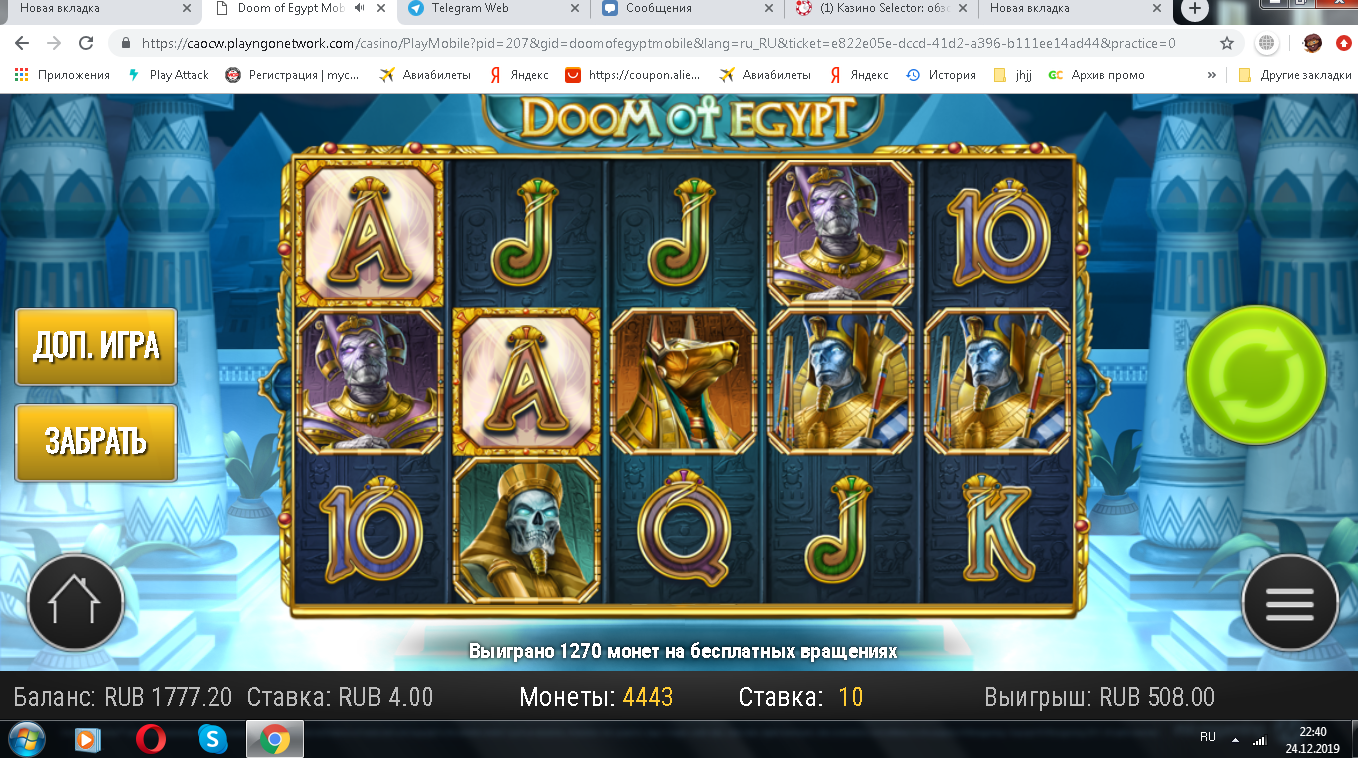Open the Windows Start menu orb
1358x758 pixels.
coord(26,739)
